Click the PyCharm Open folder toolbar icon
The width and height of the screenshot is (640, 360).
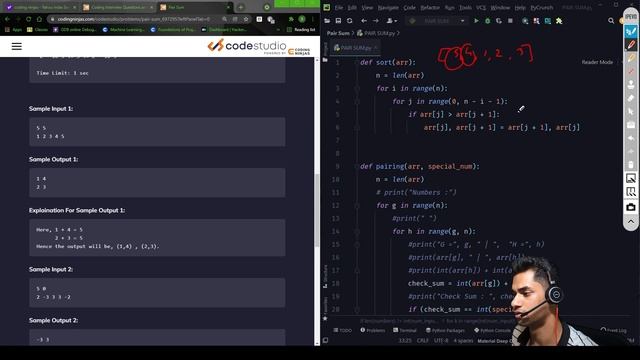coord(327,21)
